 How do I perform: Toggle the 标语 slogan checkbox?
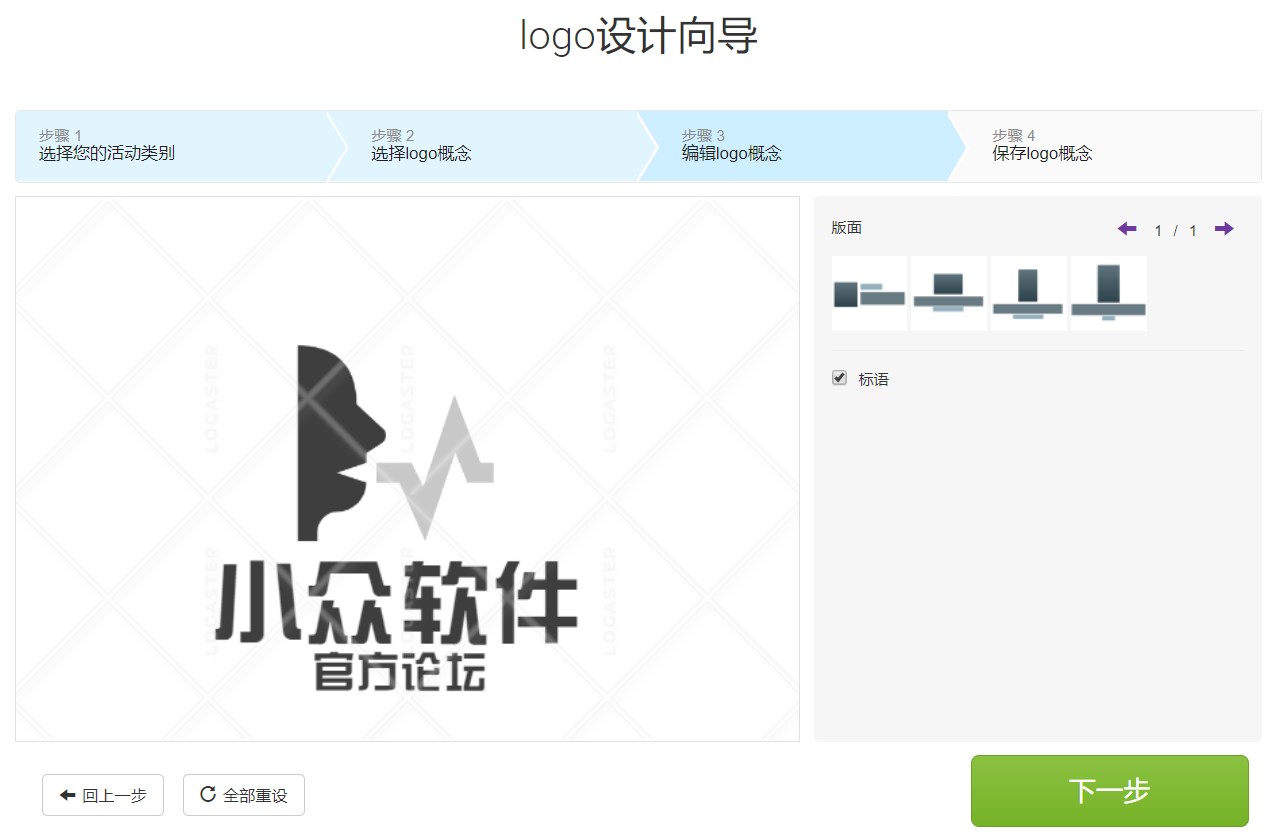(839, 378)
